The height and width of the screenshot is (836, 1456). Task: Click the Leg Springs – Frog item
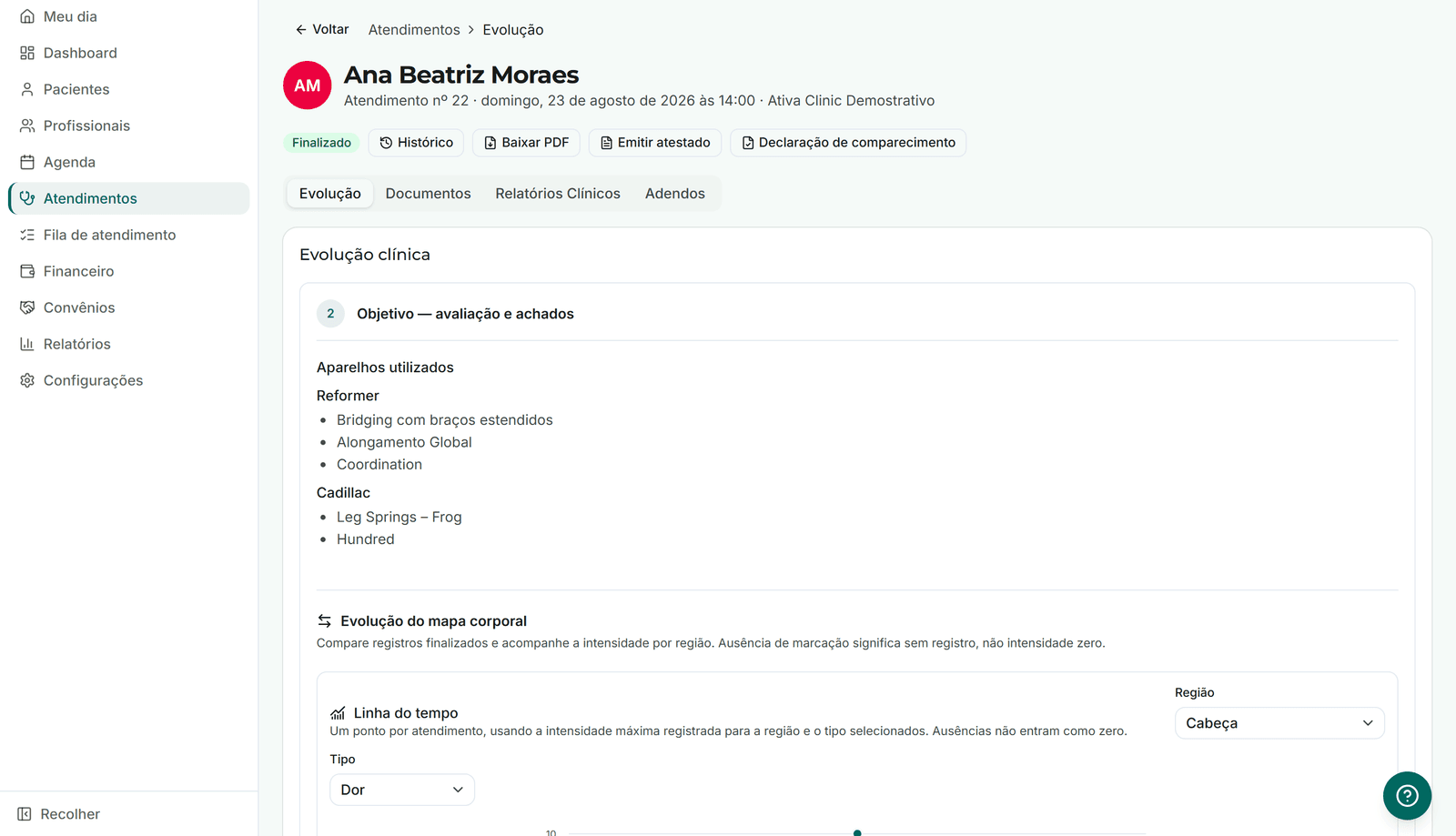coord(399,517)
